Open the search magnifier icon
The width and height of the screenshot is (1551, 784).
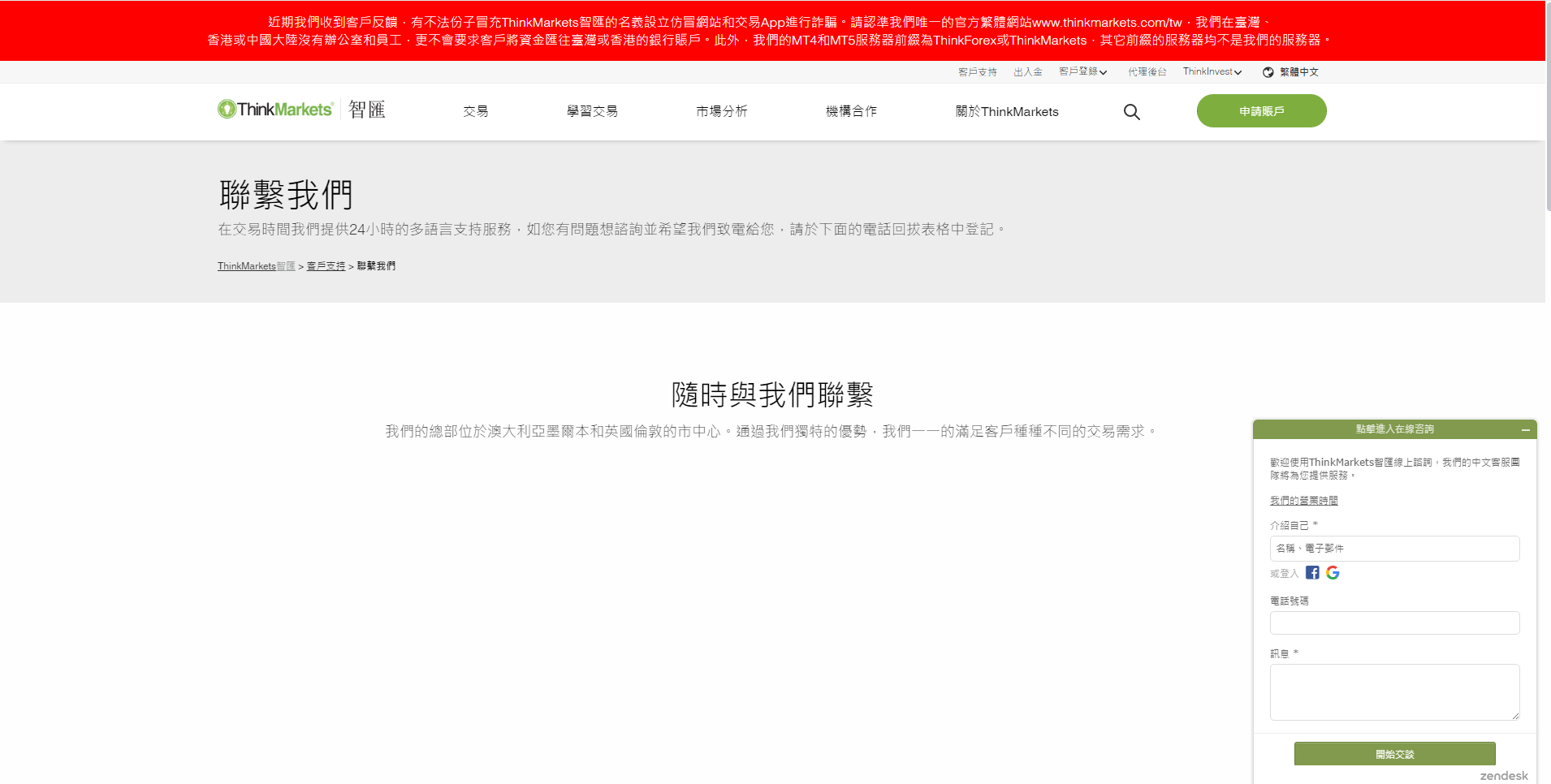1131,112
